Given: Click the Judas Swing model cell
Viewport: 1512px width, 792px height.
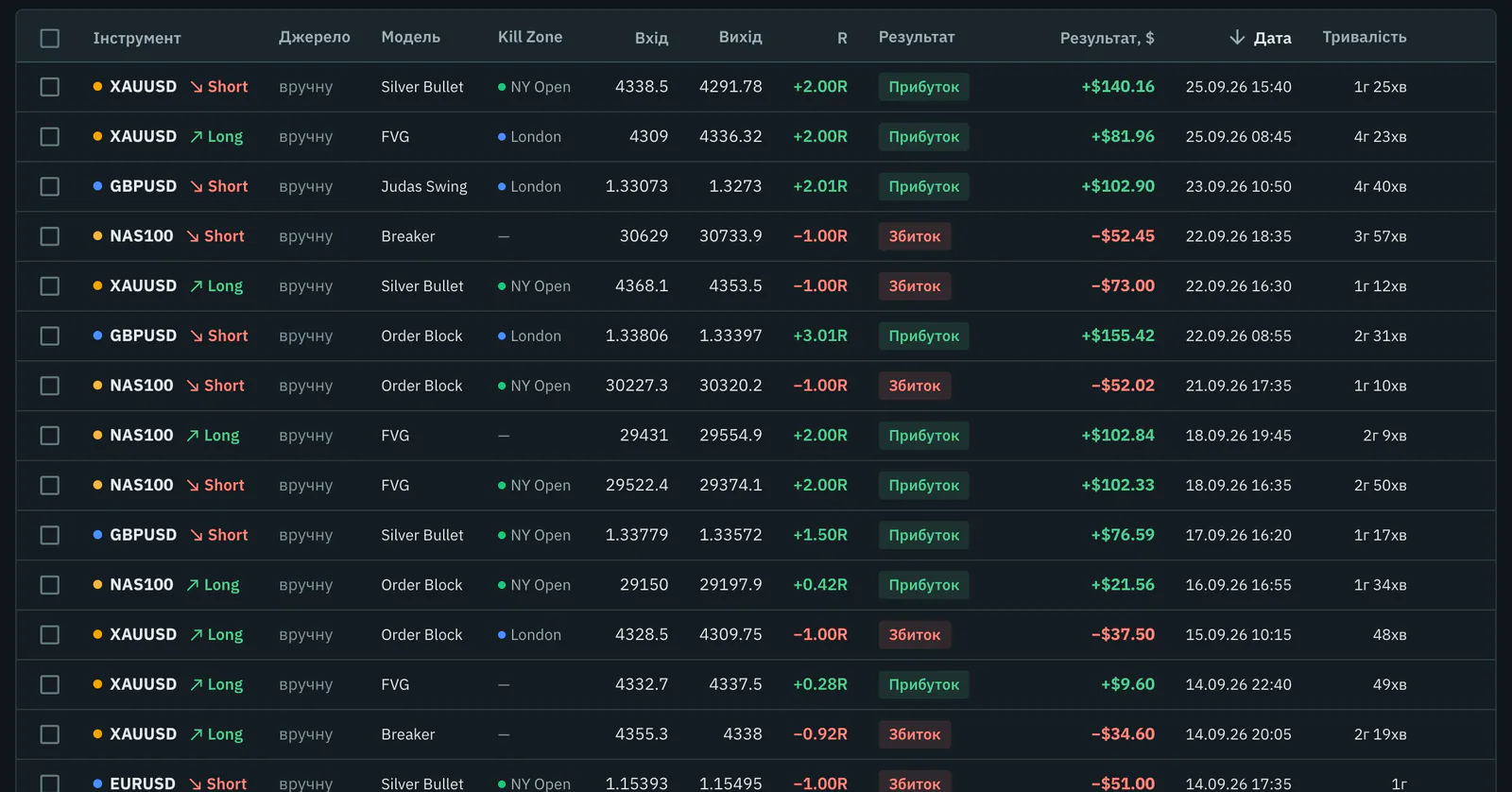Looking at the screenshot, I should click(424, 186).
